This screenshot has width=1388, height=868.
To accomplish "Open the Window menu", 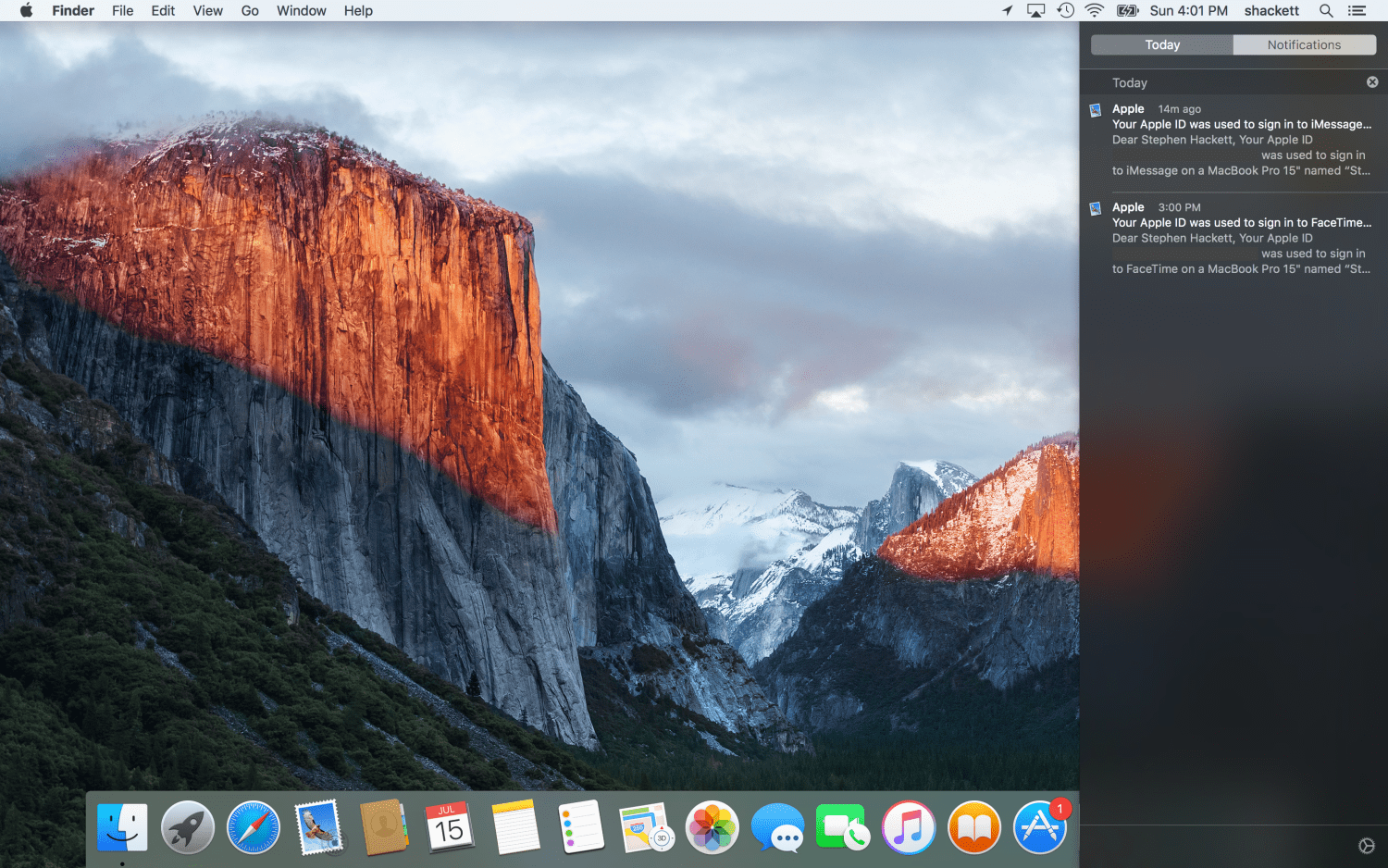I will tap(301, 11).
